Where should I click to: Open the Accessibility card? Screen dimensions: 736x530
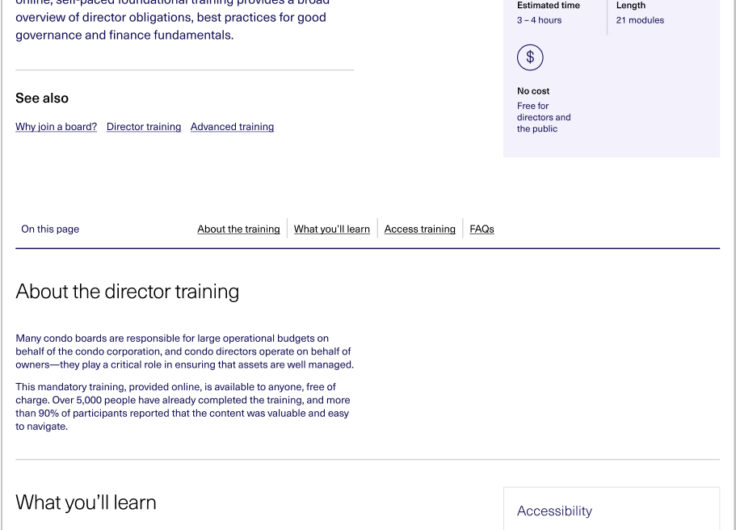tap(611, 509)
